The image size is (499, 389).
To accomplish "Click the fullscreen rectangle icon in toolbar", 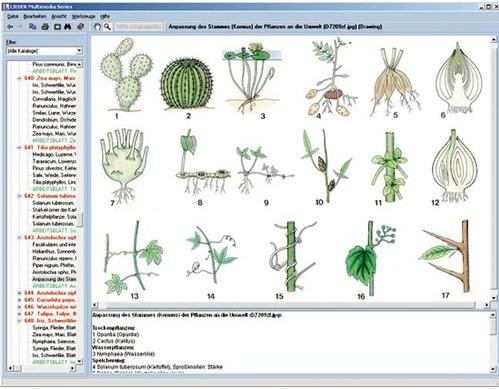I will coord(57,27).
